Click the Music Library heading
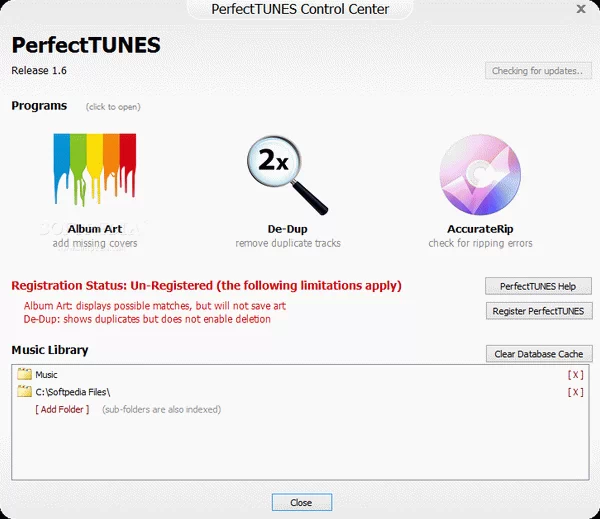Image resolution: width=600 pixels, height=519 pixels. click(50, 350)
